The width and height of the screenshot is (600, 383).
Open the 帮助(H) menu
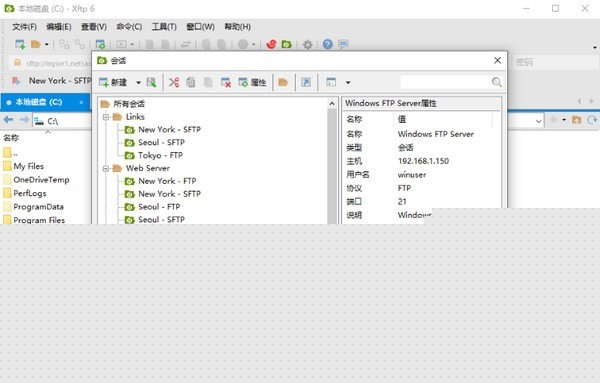(x=238, y=27)
